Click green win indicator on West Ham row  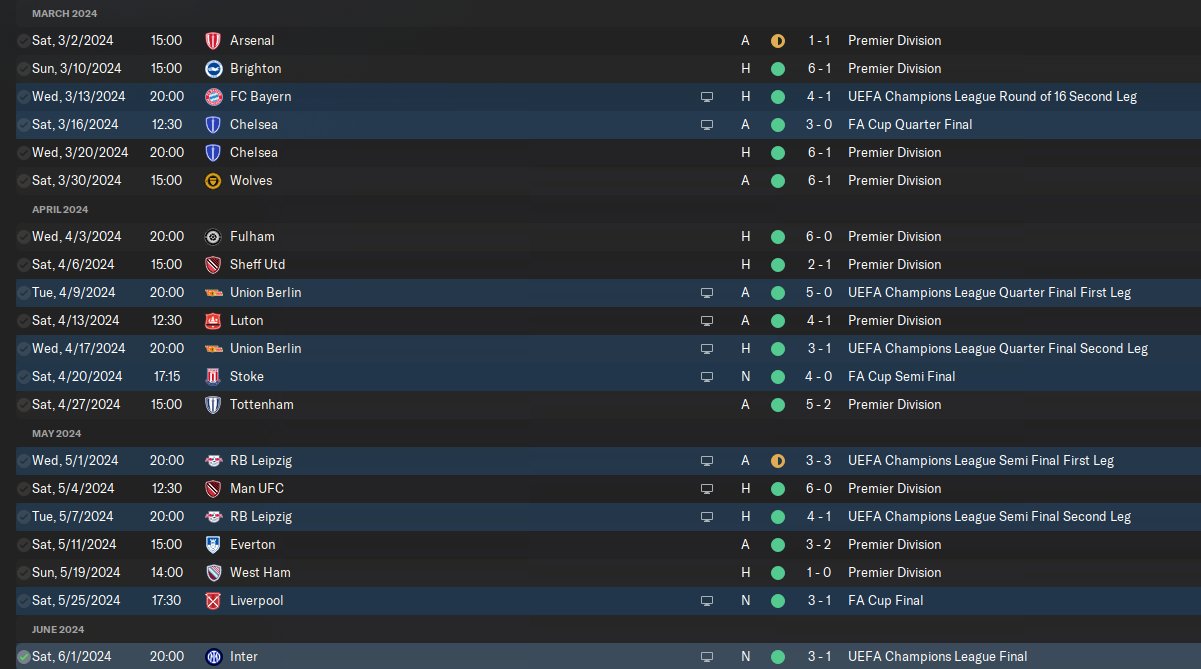(x=778, y=573)
